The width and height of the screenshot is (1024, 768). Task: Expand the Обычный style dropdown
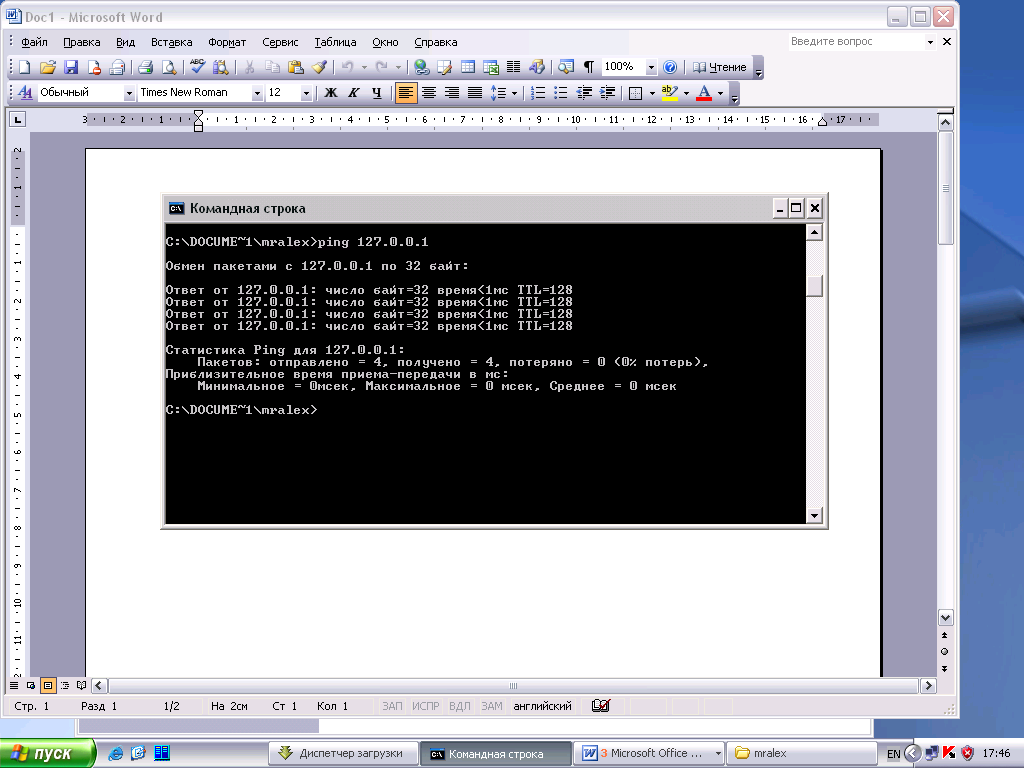click(129, 93)
